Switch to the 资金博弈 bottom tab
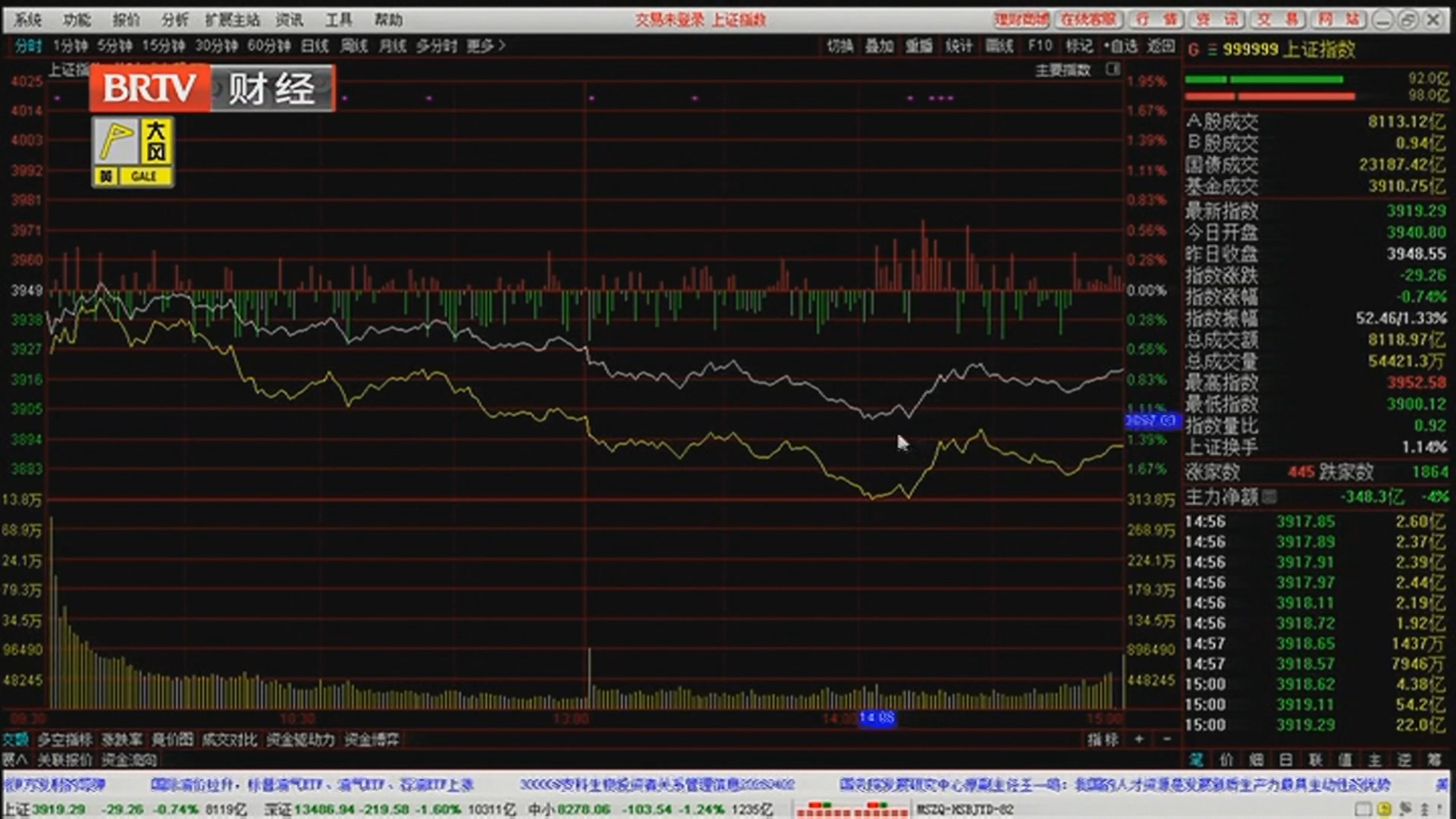 click(x=372, y=739)
